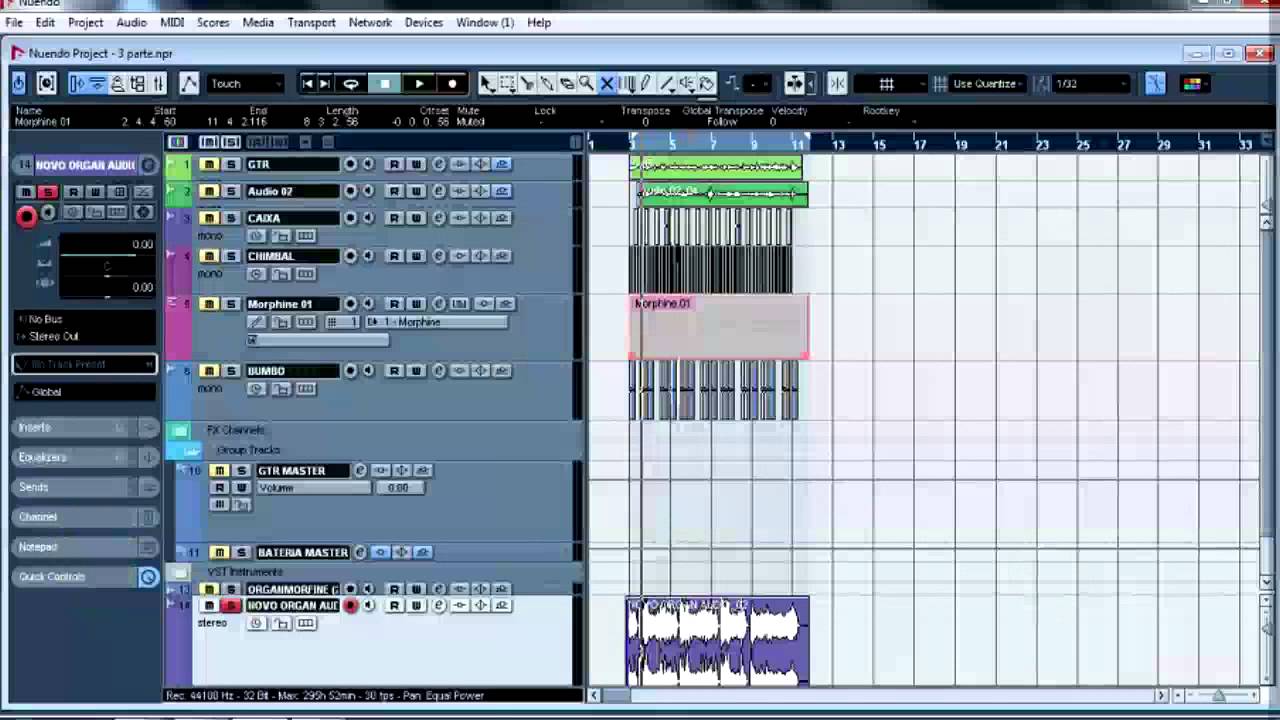Open the Project menu
The height and width of the screenshot is (720, 1280).
coord(85,22)
